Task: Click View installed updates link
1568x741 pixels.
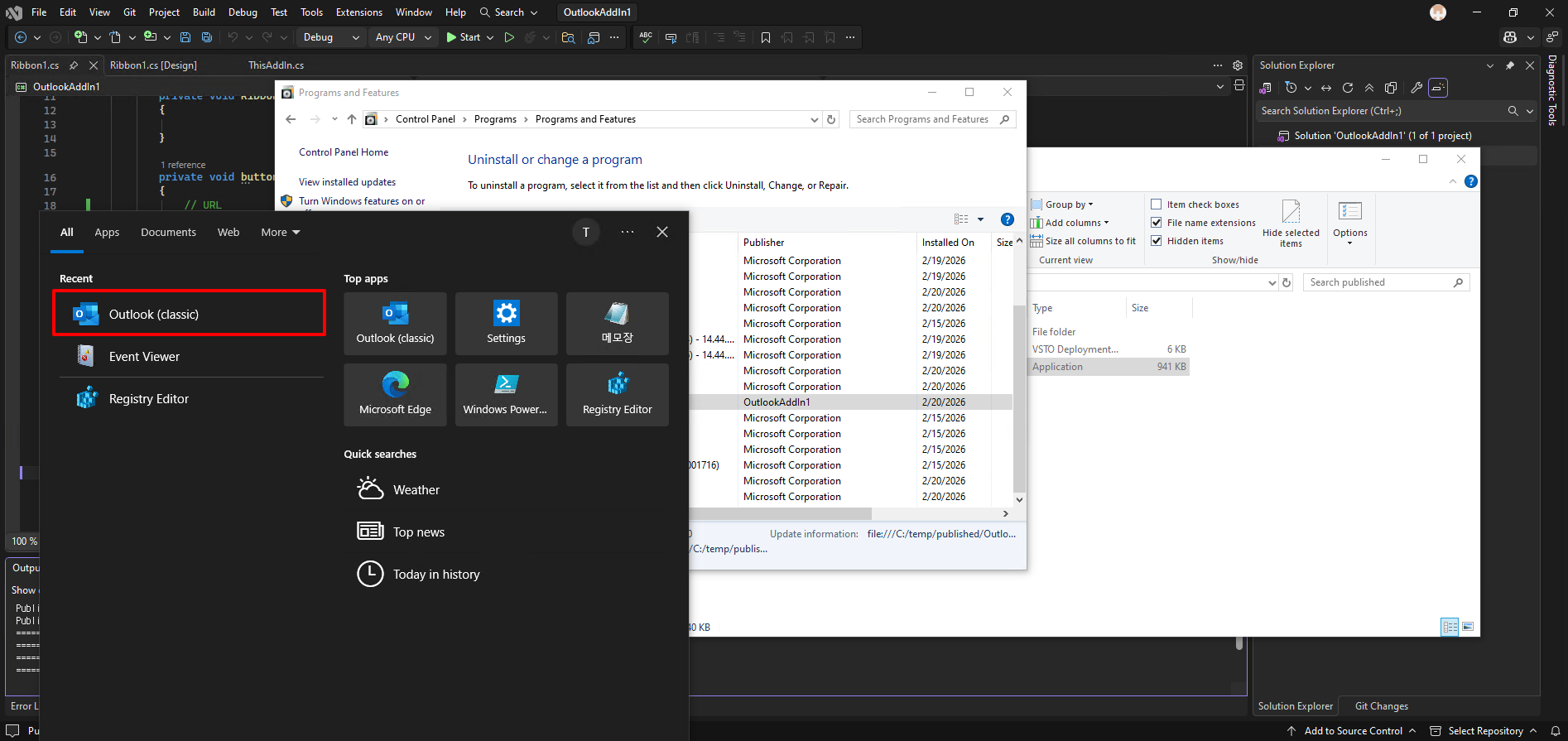Action: click(x=347, y=182)
